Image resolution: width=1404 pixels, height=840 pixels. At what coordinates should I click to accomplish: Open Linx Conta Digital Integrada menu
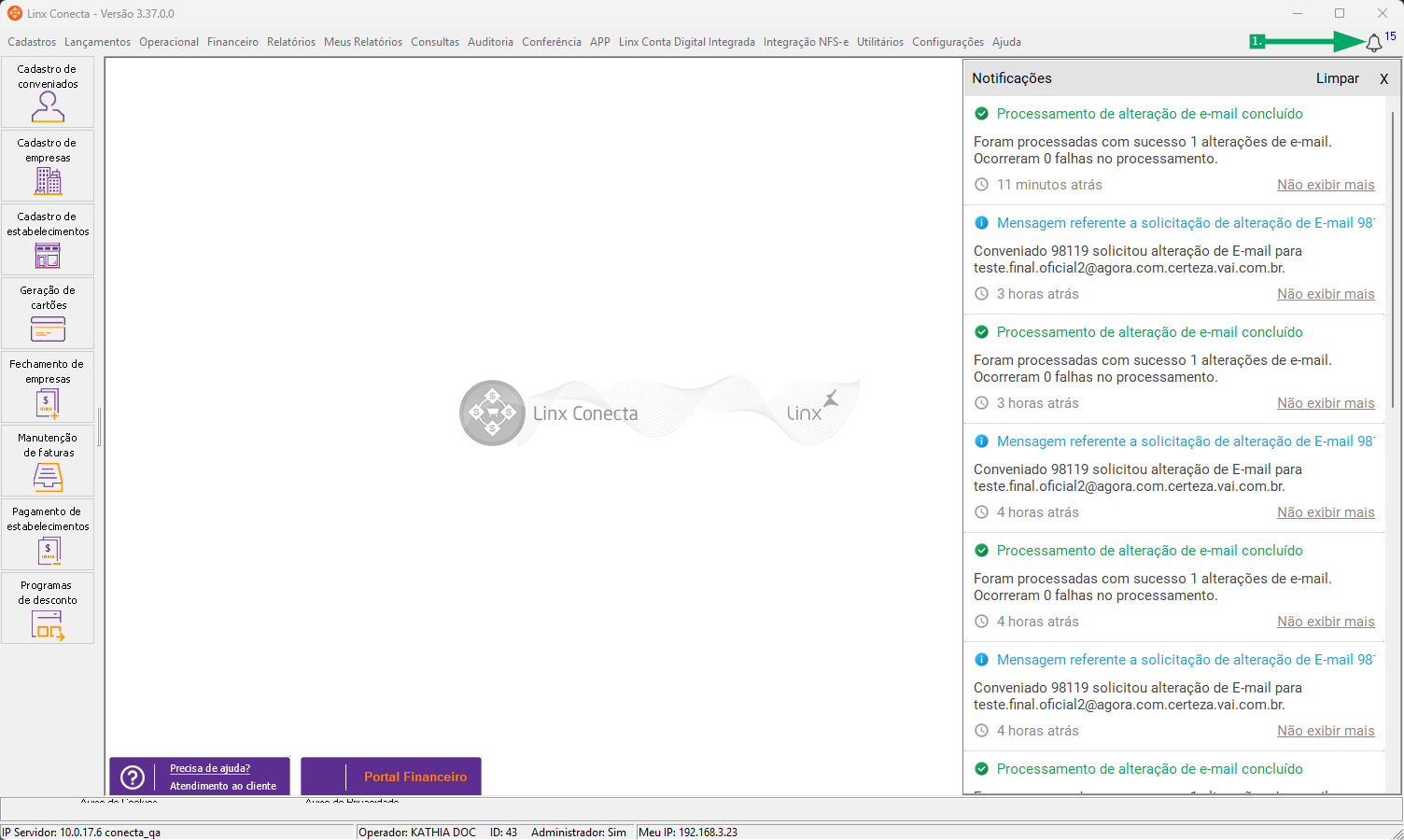click(x=687, y=42)
